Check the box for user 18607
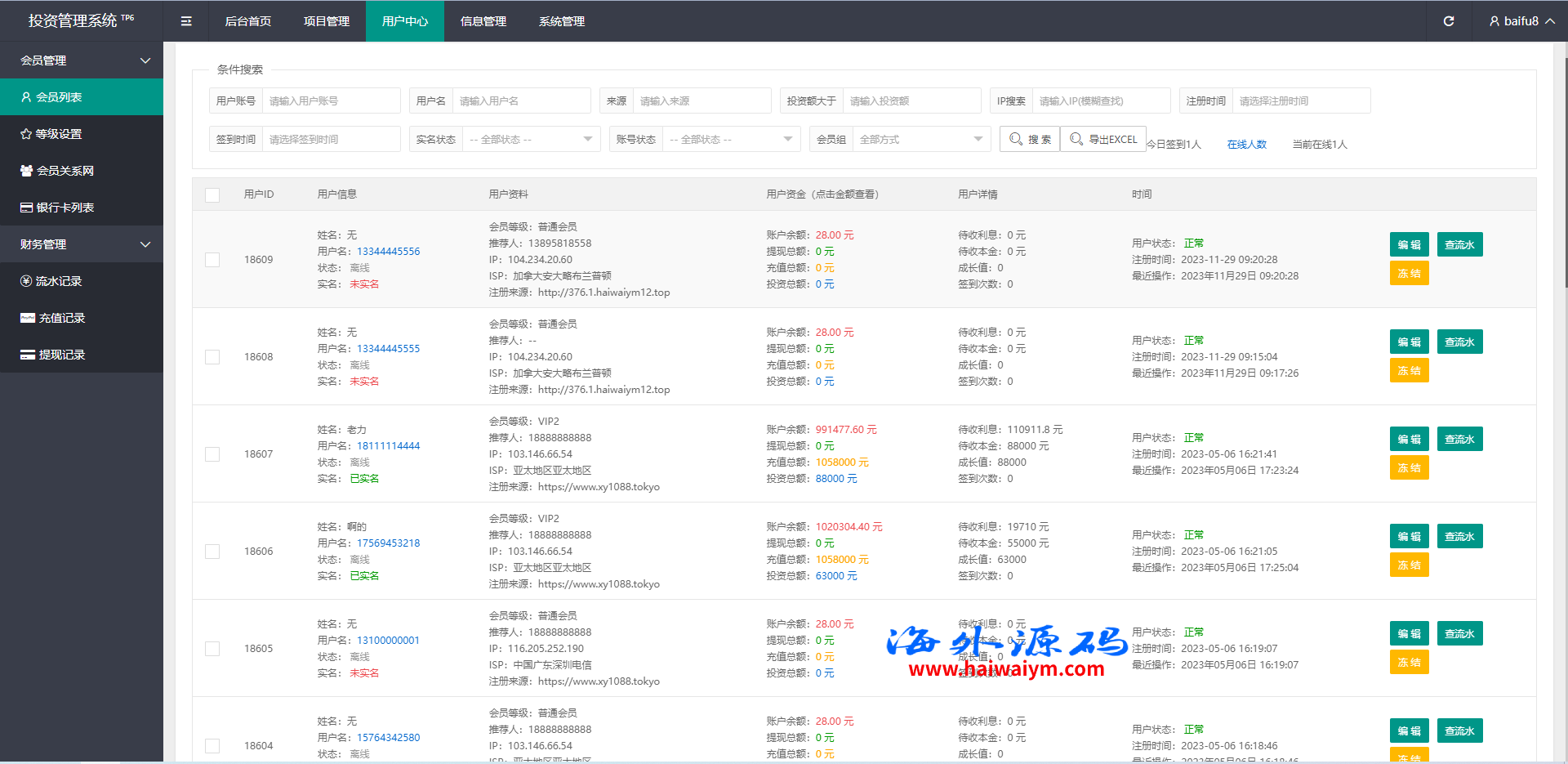Viewport: 1568px width, 764px height. (x=212, y=454)
